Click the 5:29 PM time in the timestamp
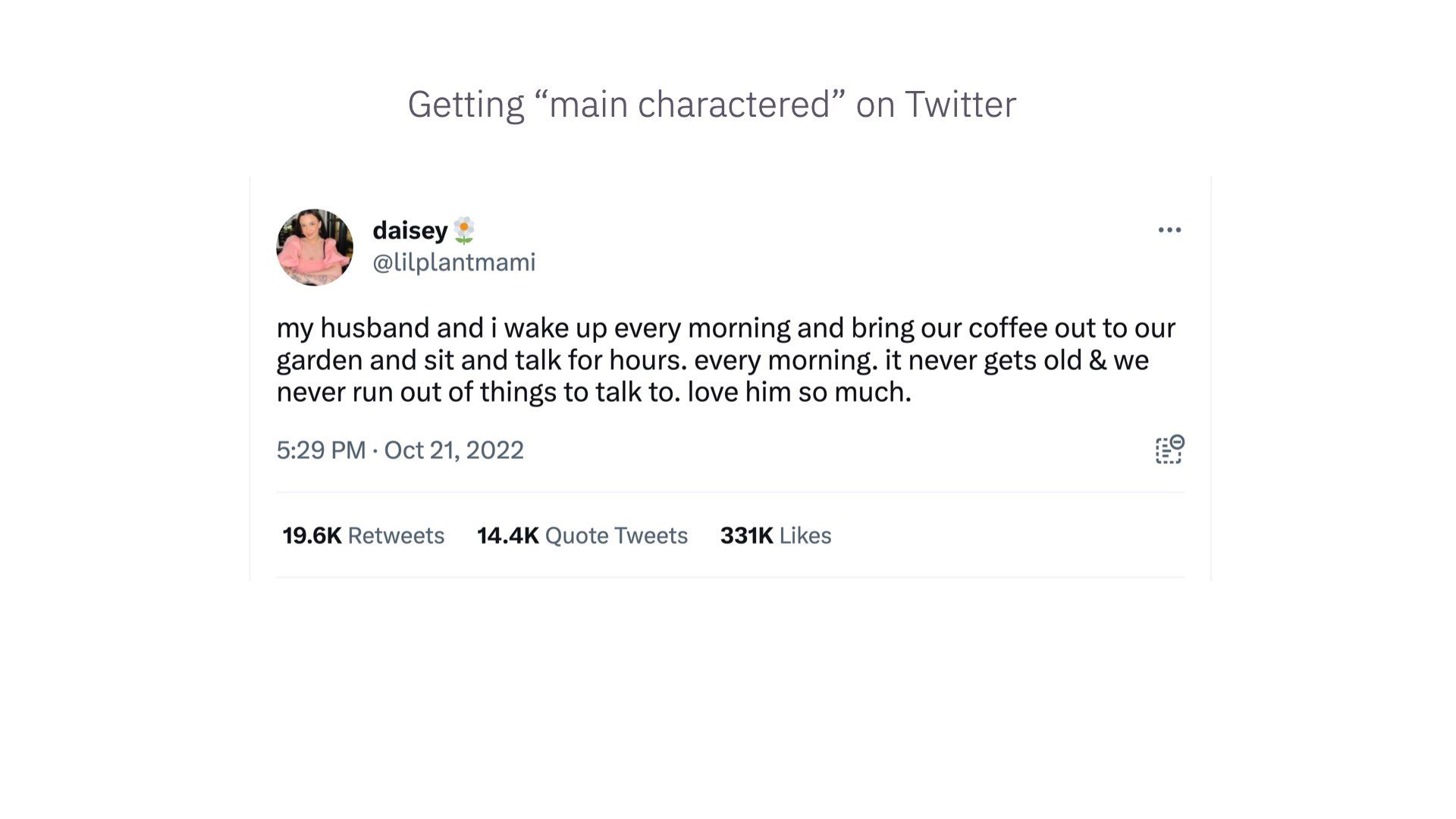Screen dimensions: 1456x819 321,450
